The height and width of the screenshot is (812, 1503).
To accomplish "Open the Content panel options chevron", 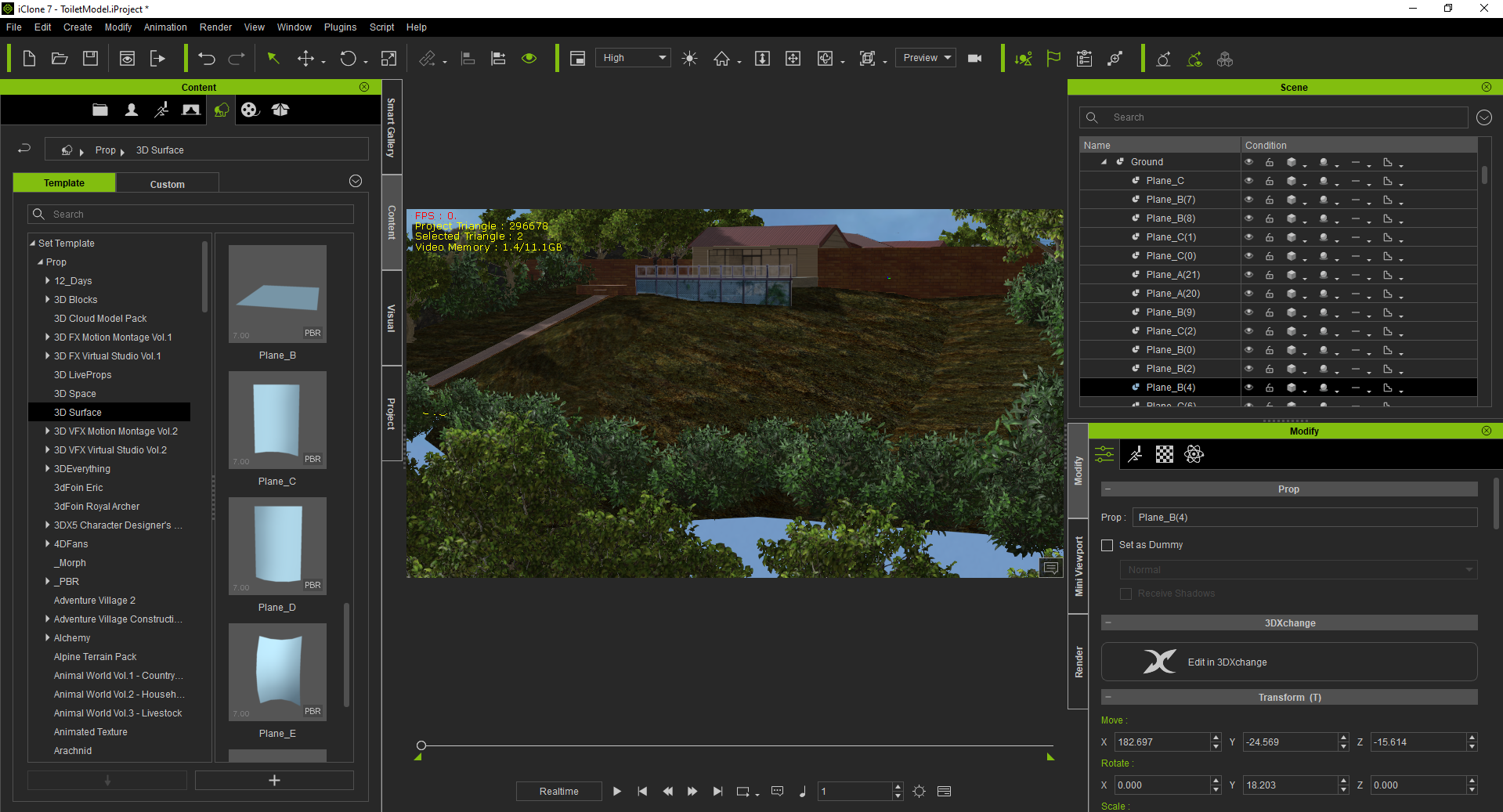I will point(356,181).
